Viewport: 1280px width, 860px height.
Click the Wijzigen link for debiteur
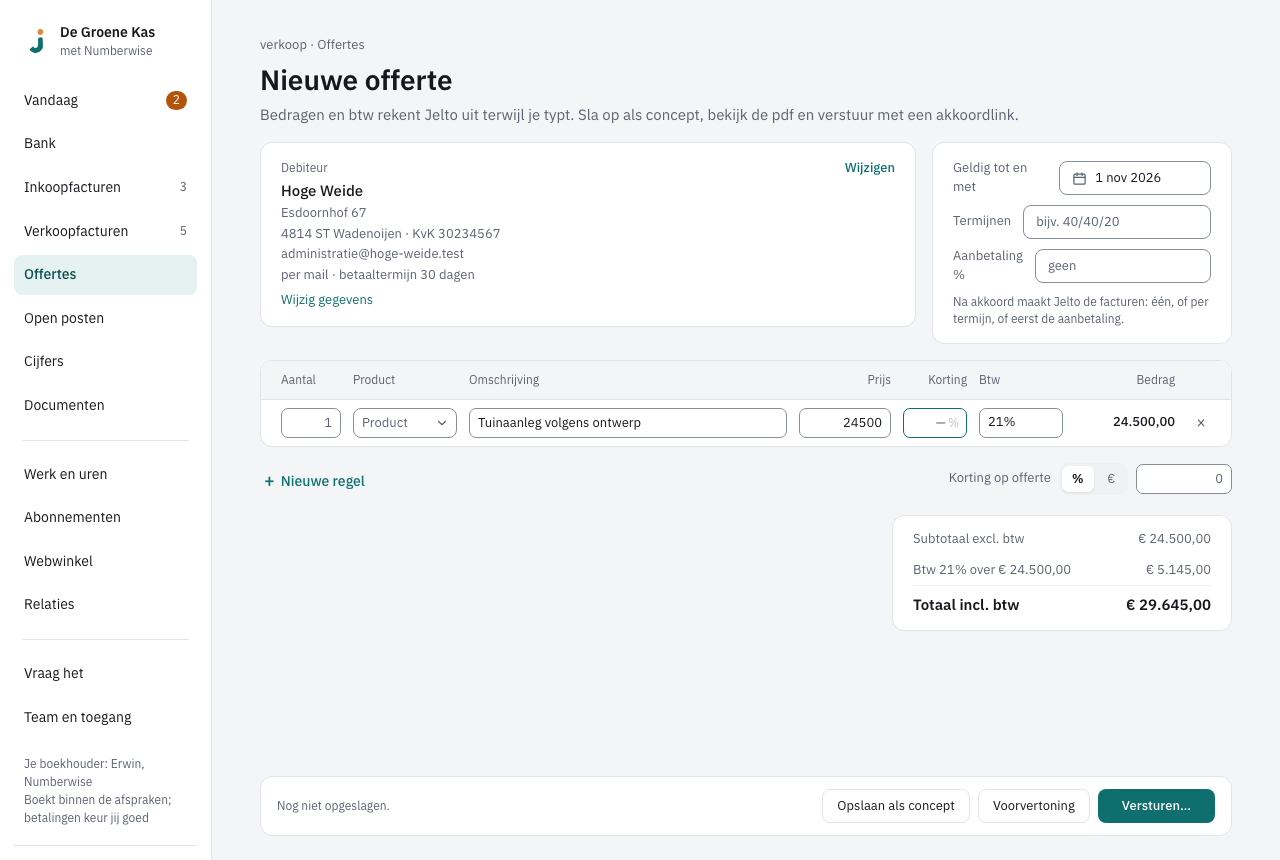(x=870, y=167)
